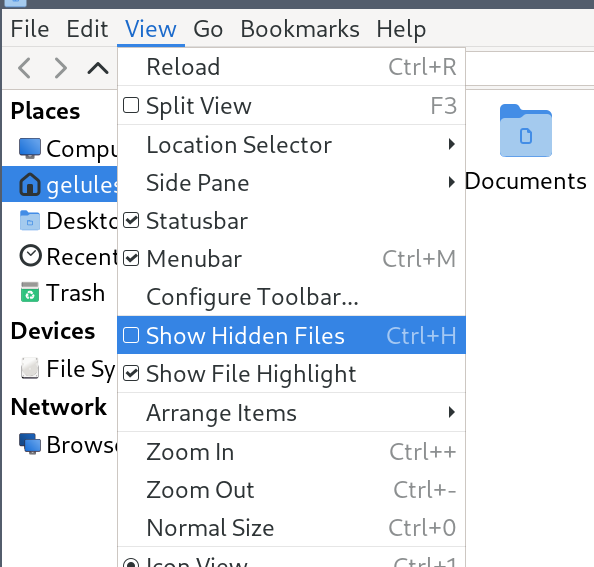This screenshot has height=567, width=594.
Task: Enable the Show Hidden Files checkbox
Action: (x=131, y=335)
